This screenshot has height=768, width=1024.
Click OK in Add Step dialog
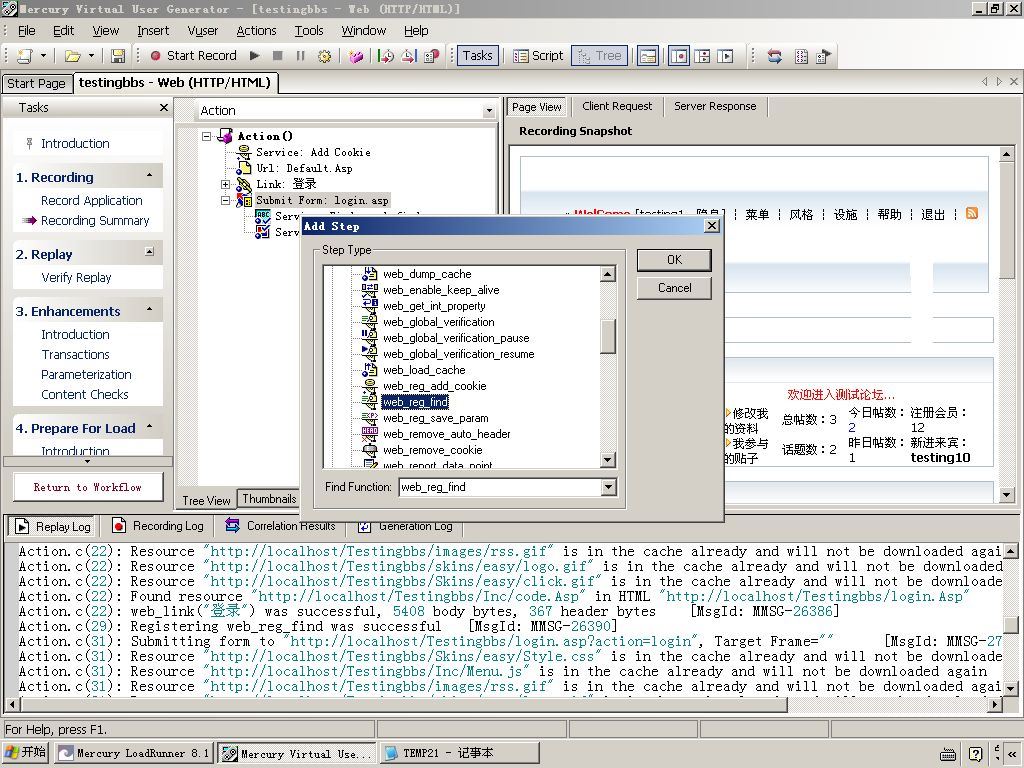tap(674, 260)
